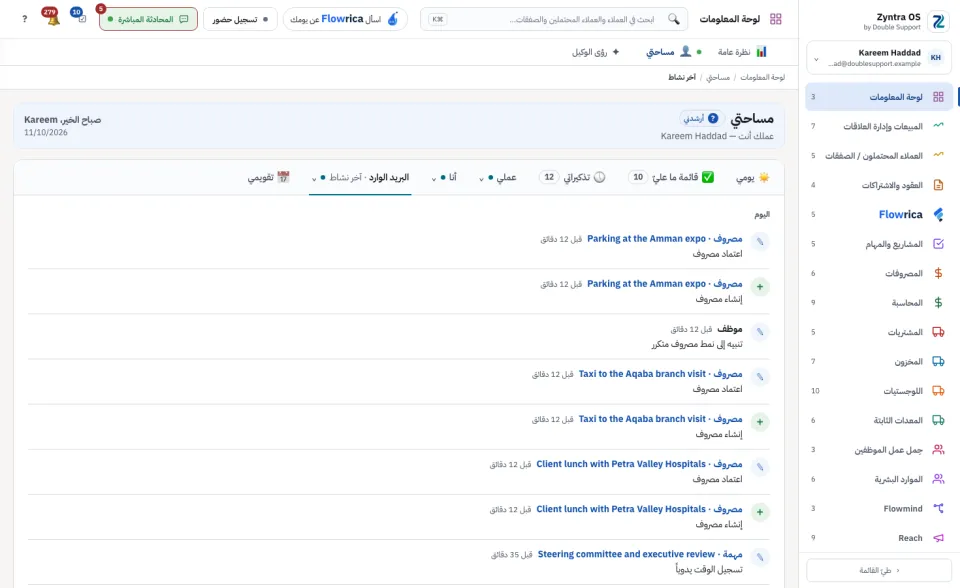Click the Flowmind branch icon
The height and width of the screenshot is (588, 960).
(x=938, y=508)
